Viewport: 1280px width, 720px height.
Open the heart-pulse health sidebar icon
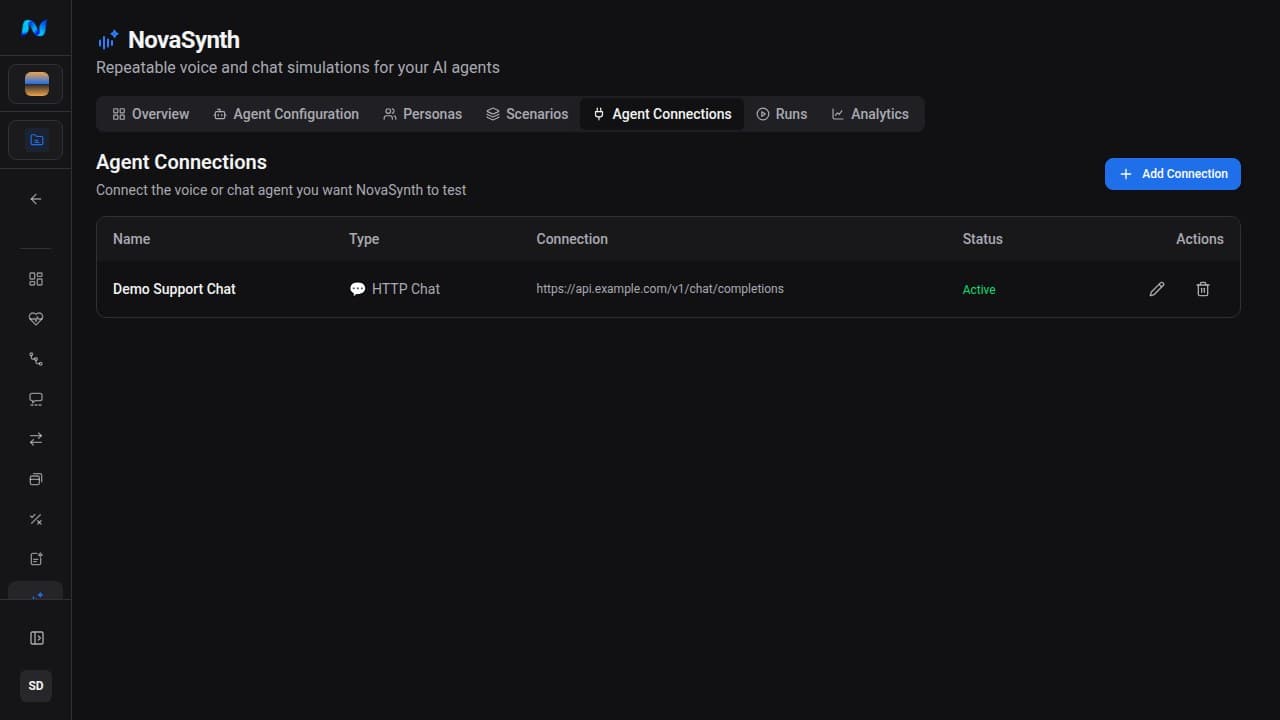pos(36,319)
